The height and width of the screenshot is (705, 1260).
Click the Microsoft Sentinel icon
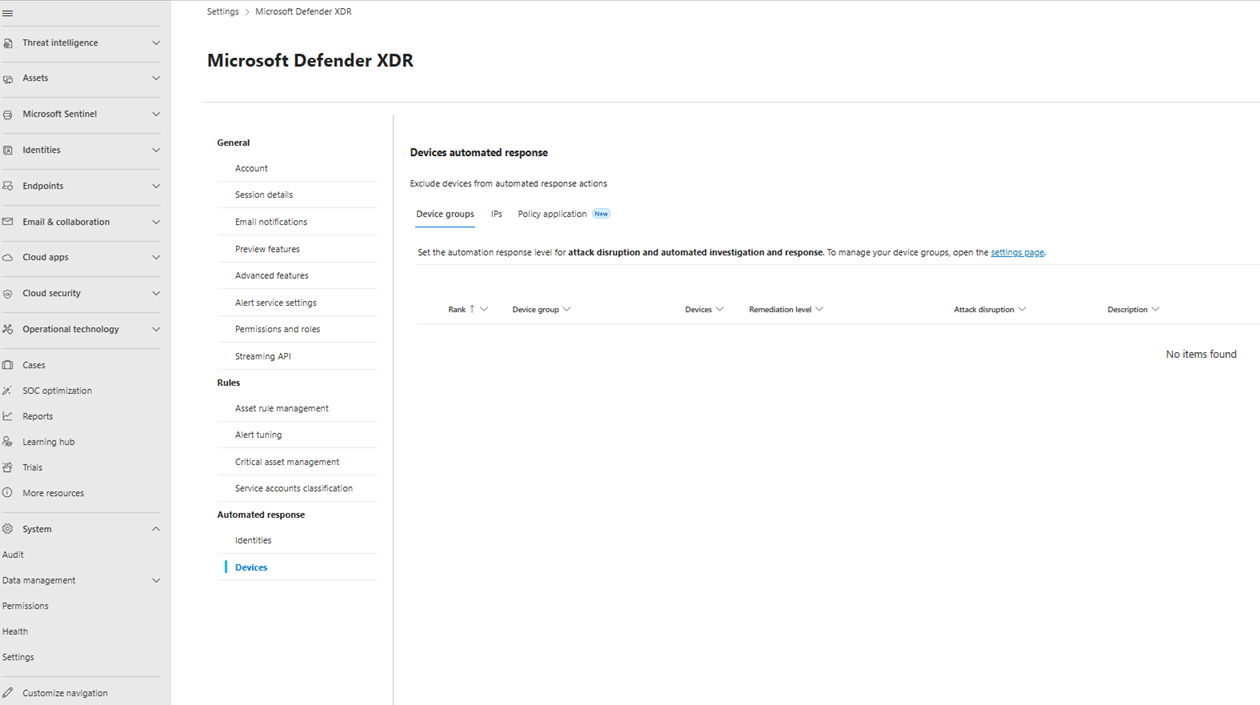(x=8, y=114)
